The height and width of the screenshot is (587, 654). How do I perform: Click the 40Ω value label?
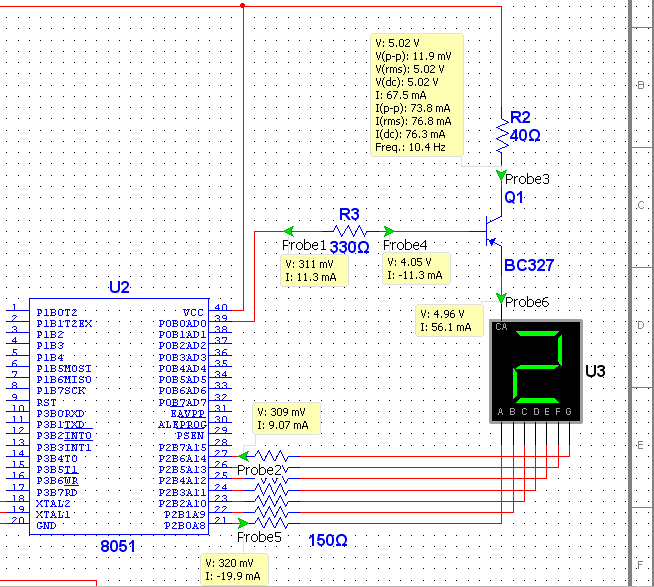click(525, 136)
